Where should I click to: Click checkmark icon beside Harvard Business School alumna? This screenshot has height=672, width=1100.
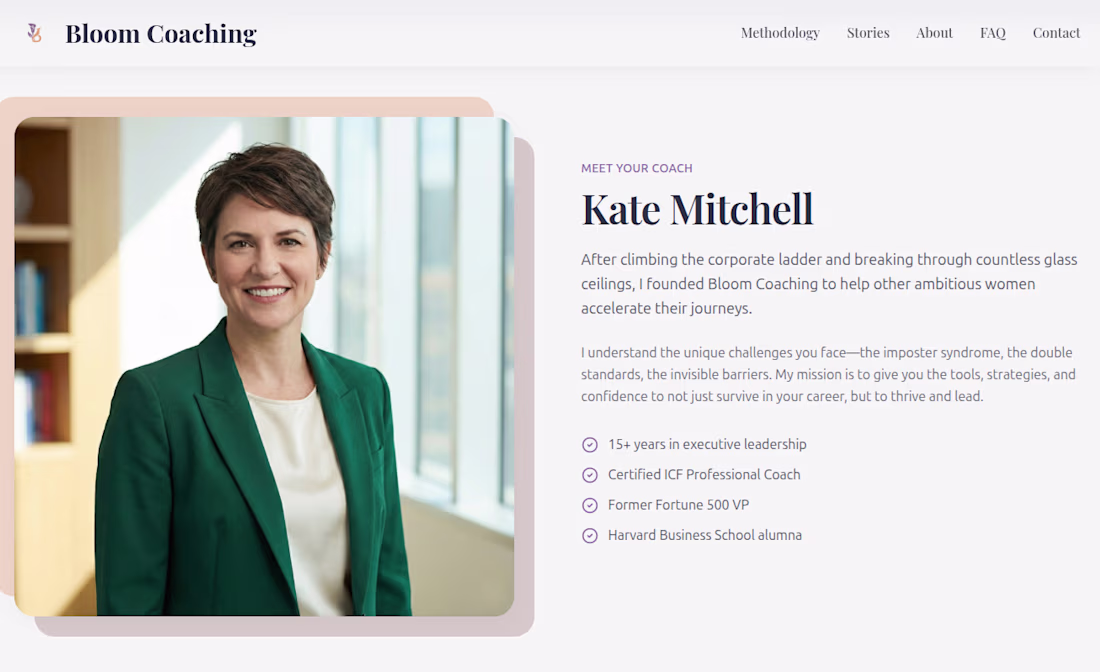click(x=590, y=535)
